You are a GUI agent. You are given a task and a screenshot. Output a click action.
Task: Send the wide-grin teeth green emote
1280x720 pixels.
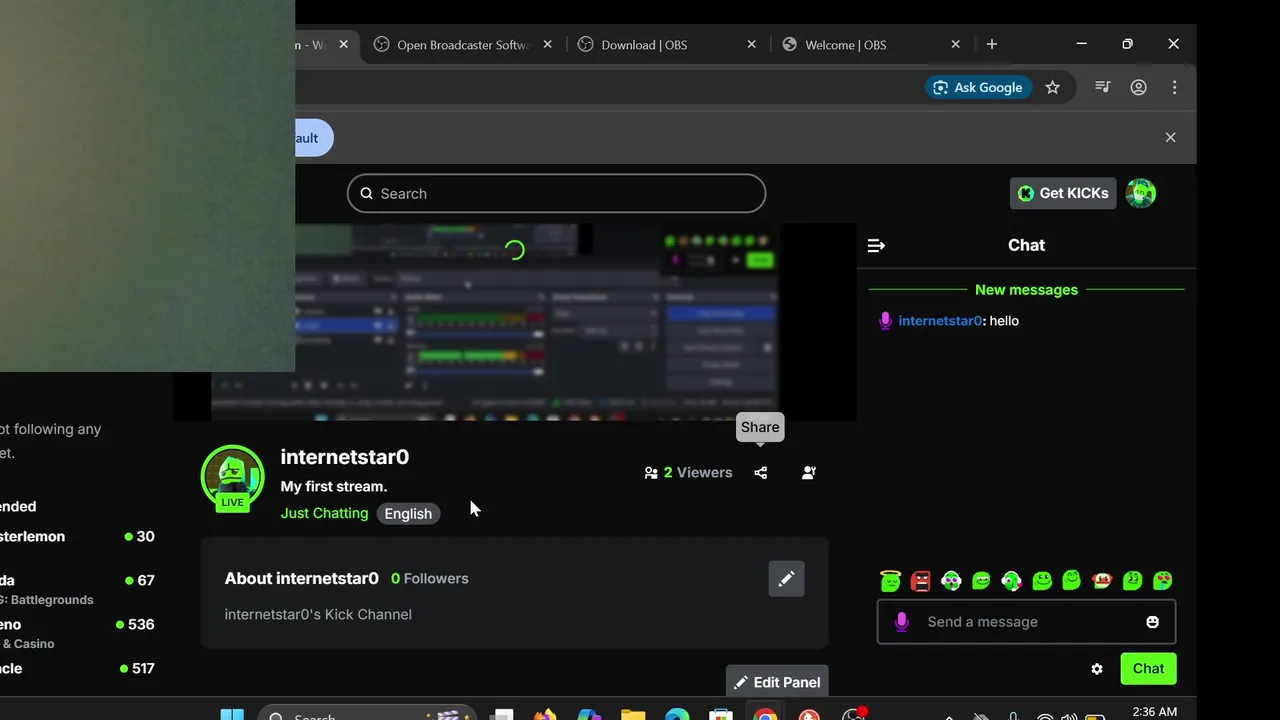[981, 580]
